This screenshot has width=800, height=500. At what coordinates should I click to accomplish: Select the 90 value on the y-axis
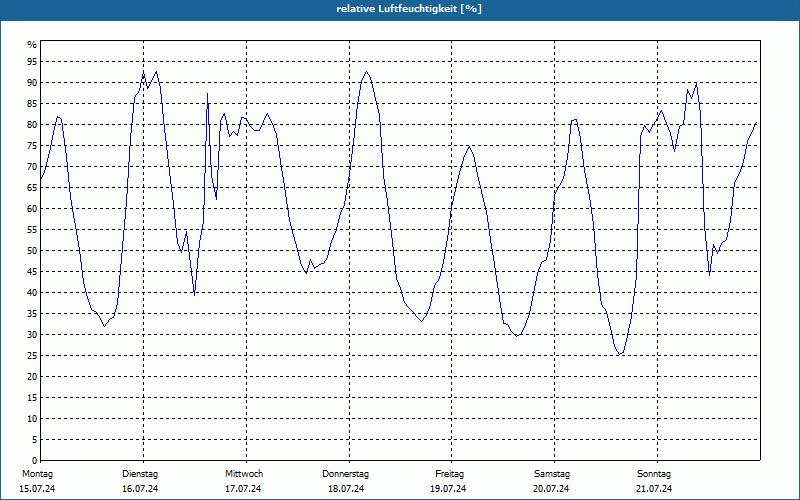[x=32, y=83]
